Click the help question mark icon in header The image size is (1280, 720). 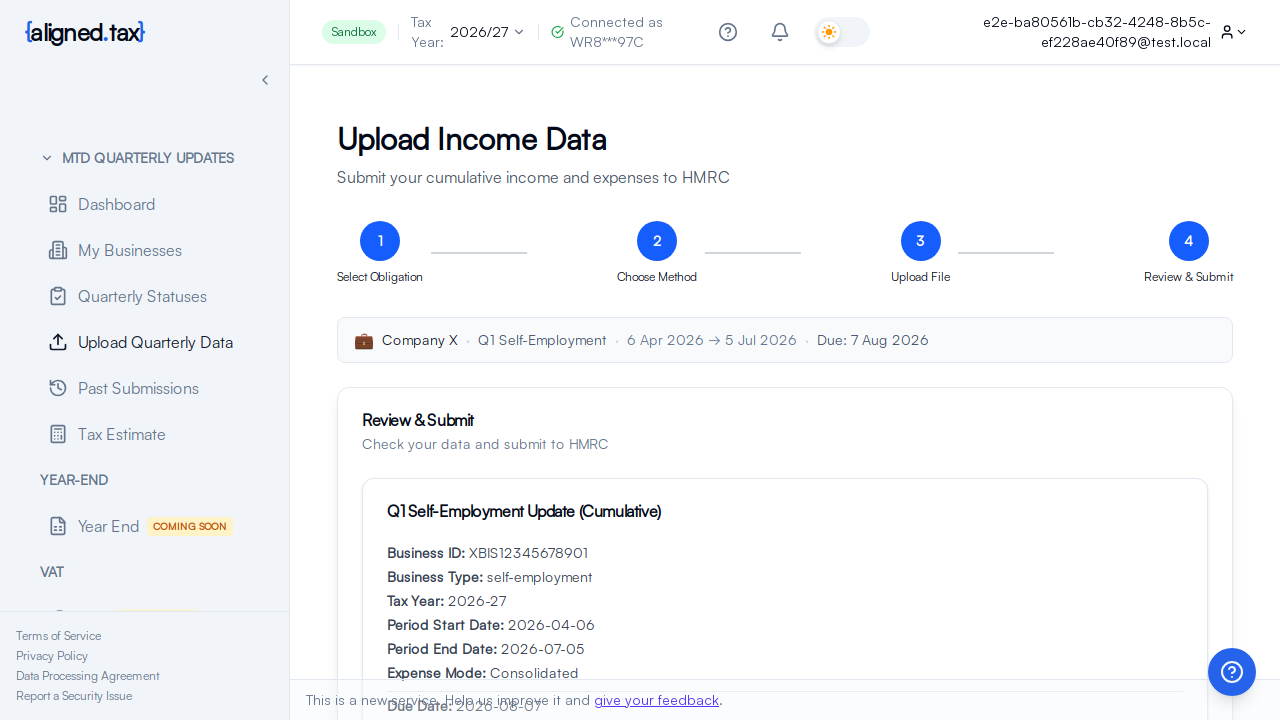[x=728, y=32]
